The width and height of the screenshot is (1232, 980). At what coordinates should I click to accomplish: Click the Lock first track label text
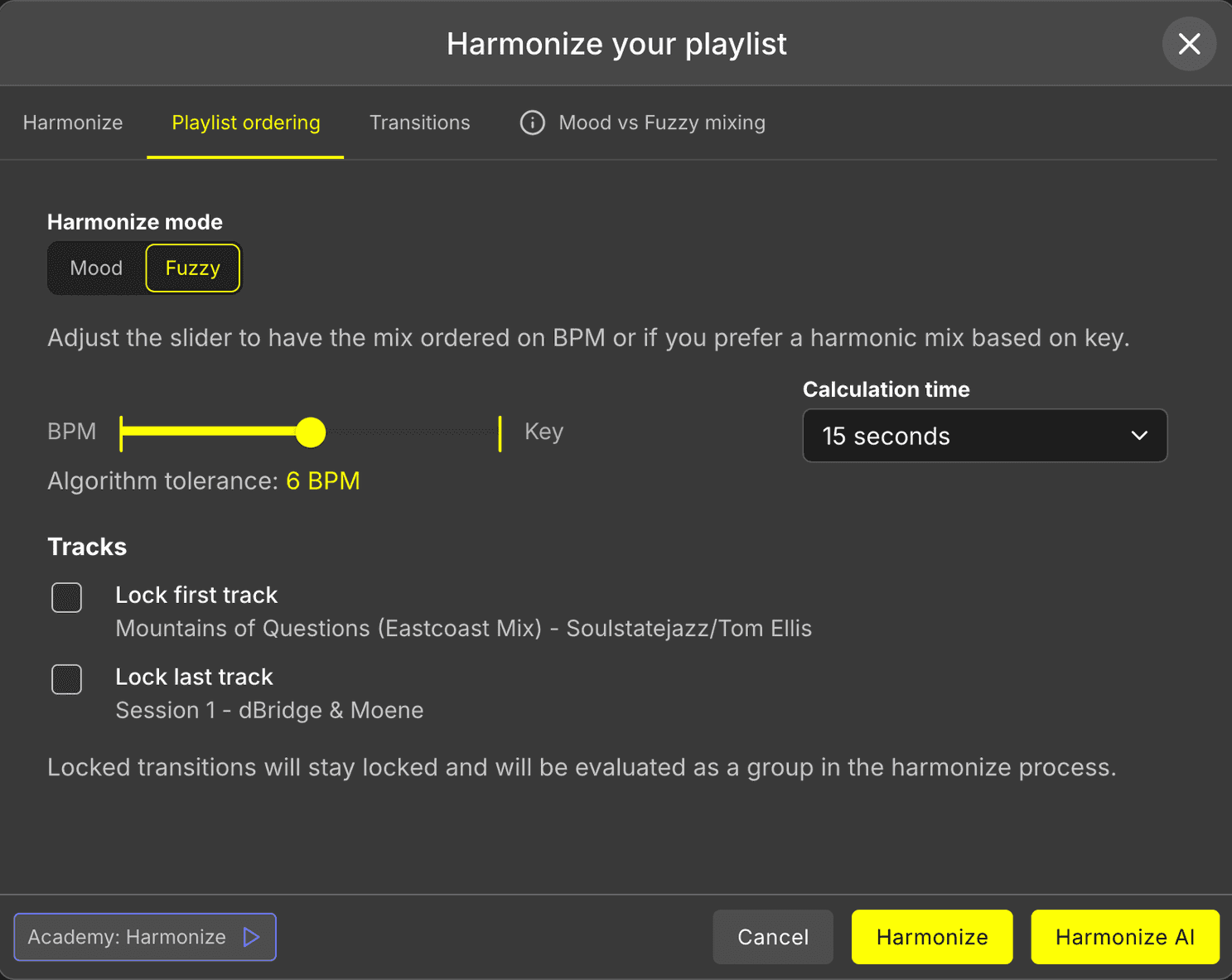pos(196,595)
